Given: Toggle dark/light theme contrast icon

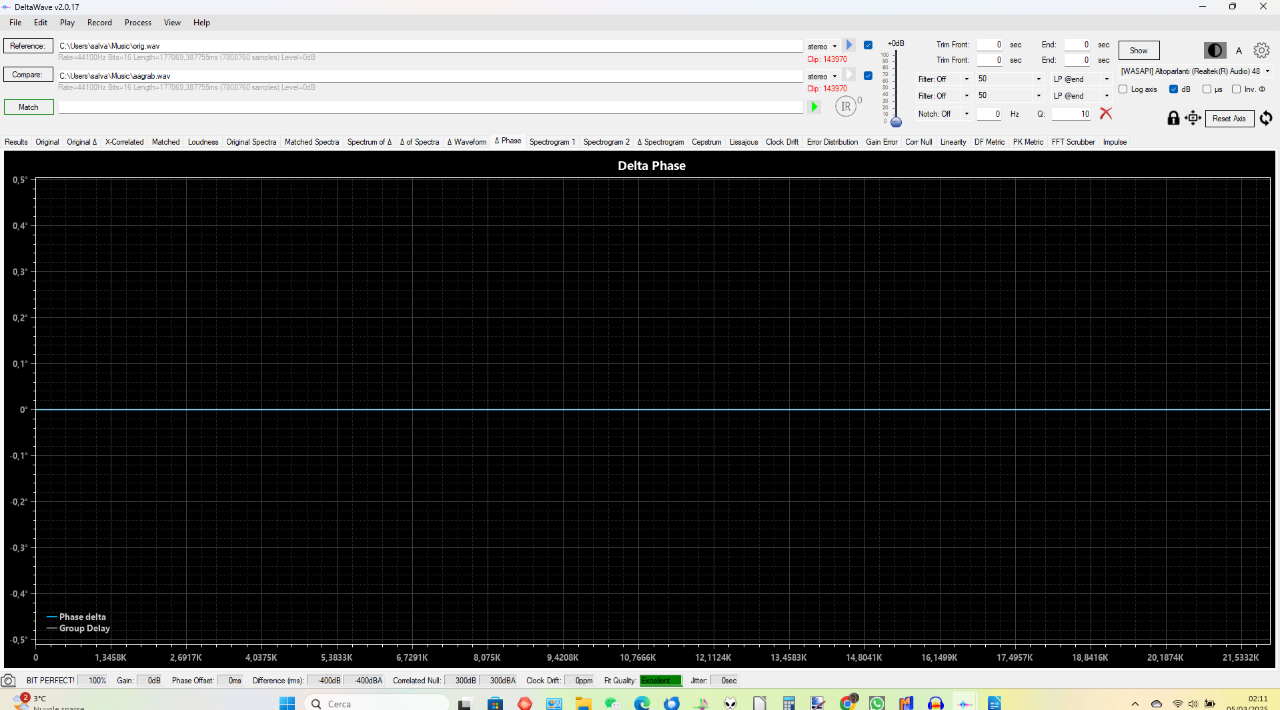Looking at the screenshot, I should (1215, 50).
